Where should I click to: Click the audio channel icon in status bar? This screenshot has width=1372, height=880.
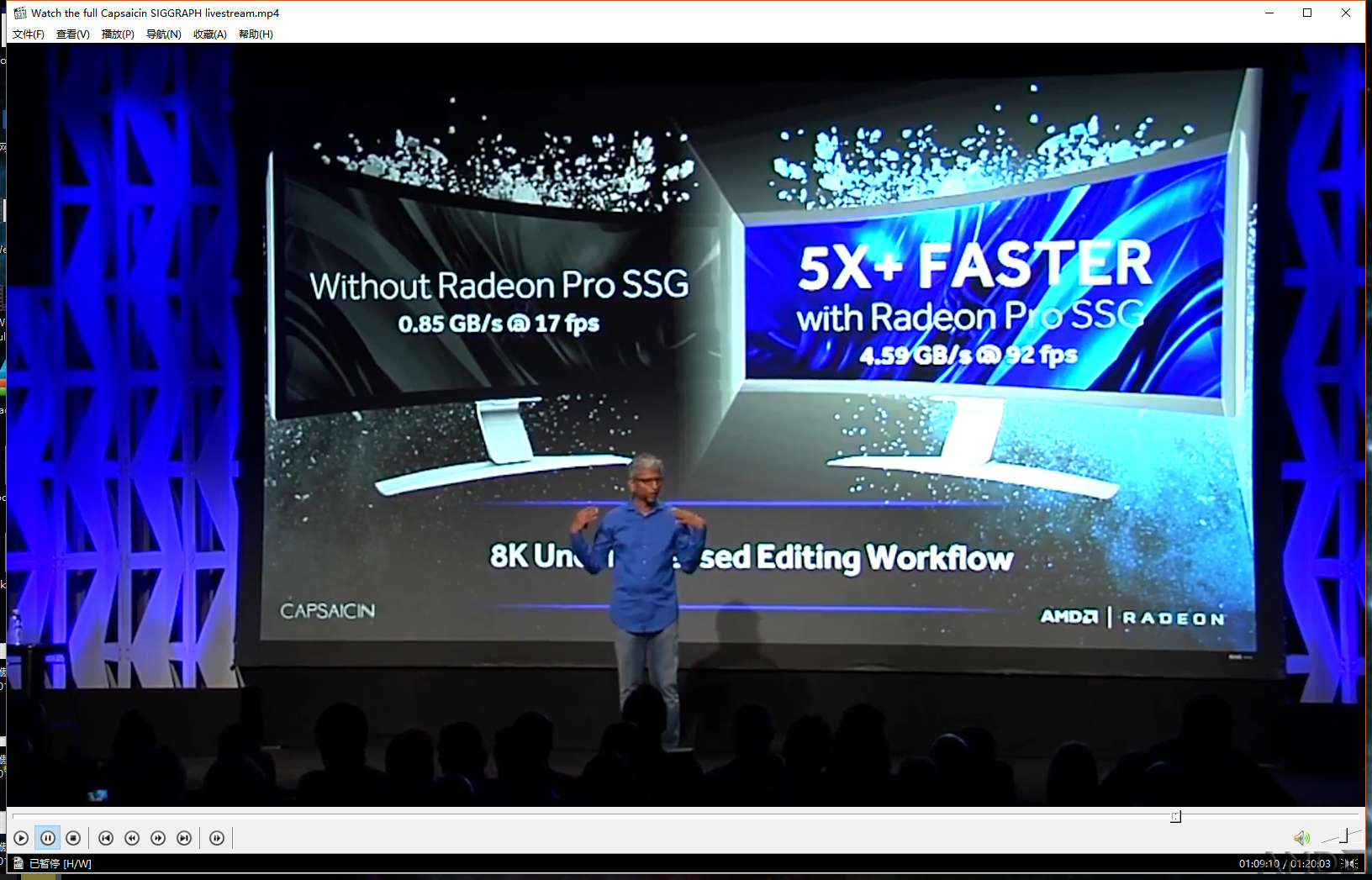click(x=1350, y=863)
